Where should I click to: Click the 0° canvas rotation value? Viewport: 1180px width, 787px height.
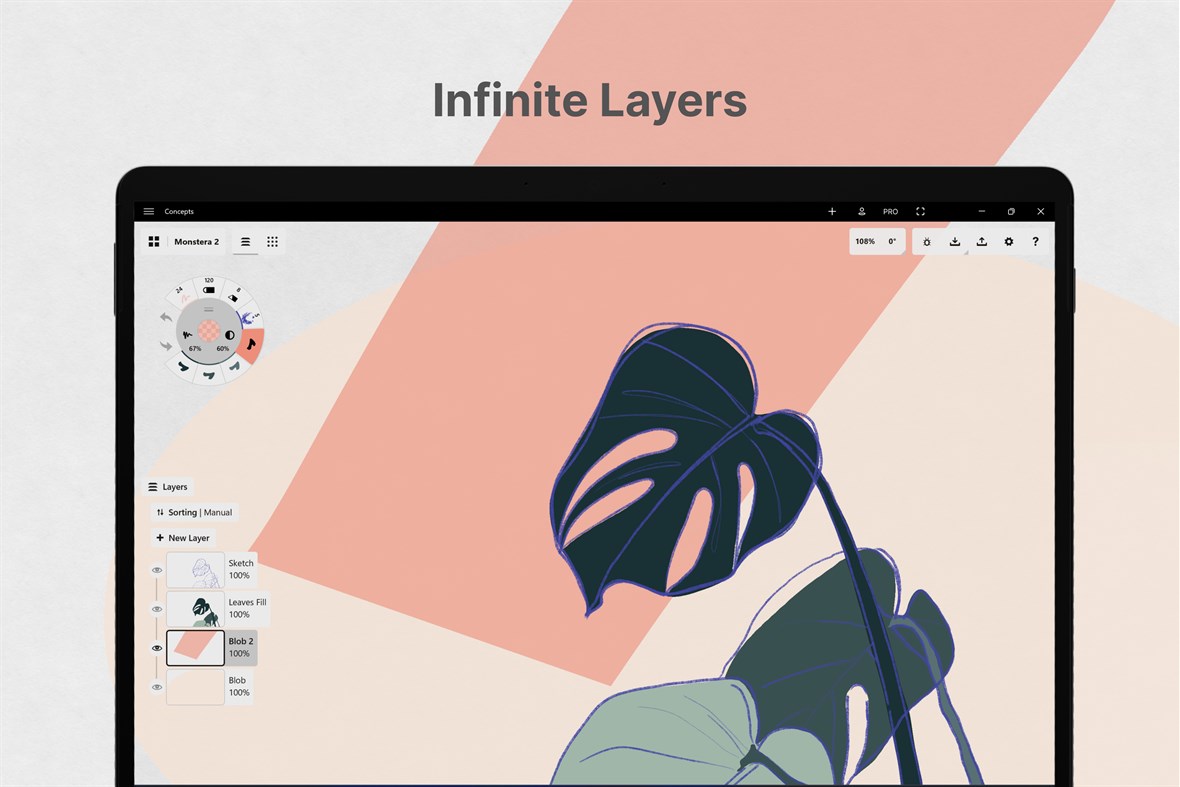point(892,242)
